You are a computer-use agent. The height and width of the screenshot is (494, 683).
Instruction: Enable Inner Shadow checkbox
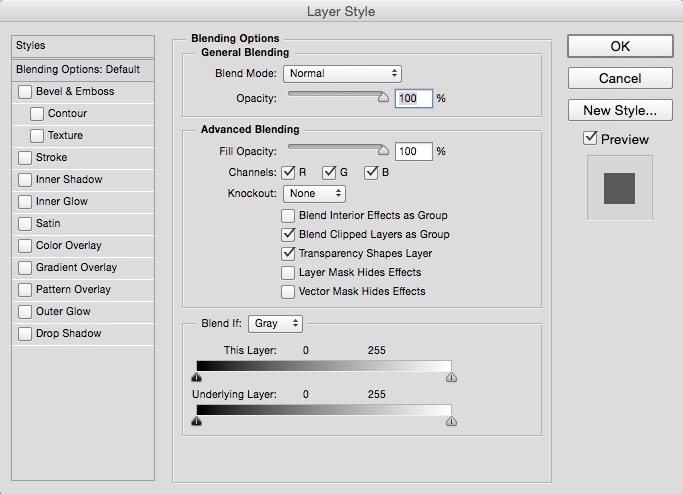tap(25, 179)
